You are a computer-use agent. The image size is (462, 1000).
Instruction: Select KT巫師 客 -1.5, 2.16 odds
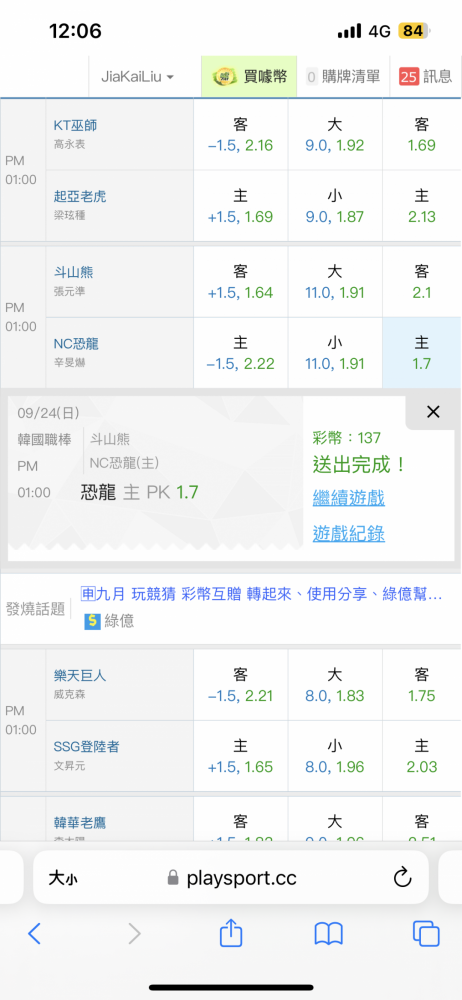241,135
